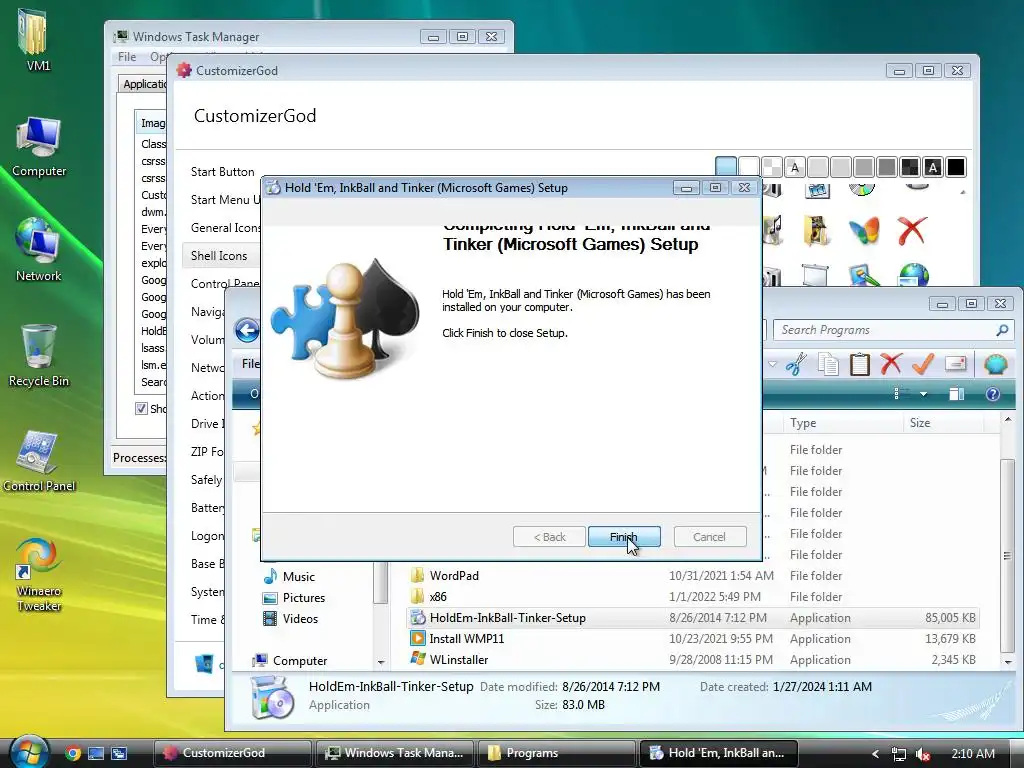The height and width of the screenshot is (768, 1024).
Task: Click the help question mark icon in Programs window
Action: click(x=993, y=394)
